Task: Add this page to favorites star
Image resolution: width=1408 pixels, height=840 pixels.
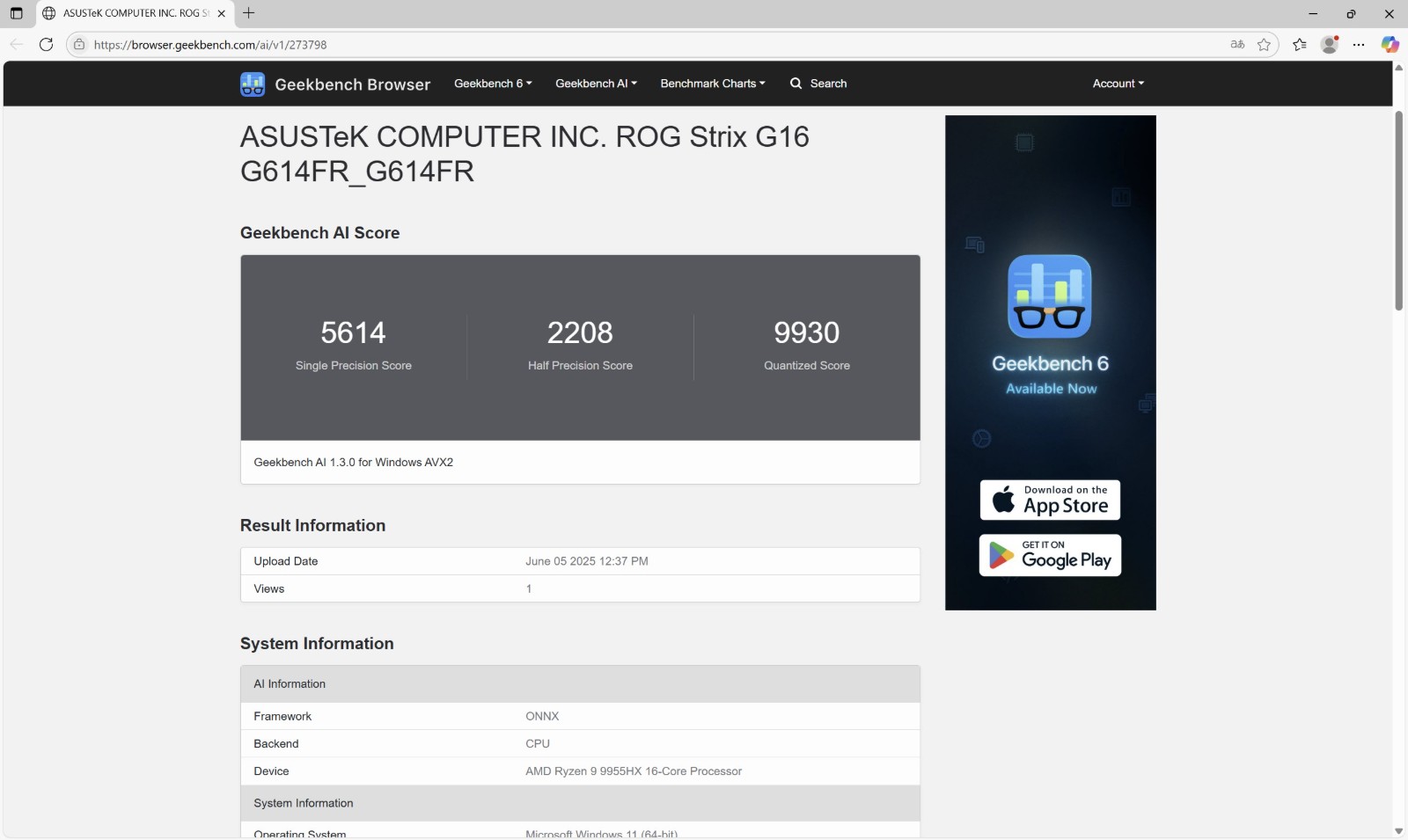Action: [1264, 45]
